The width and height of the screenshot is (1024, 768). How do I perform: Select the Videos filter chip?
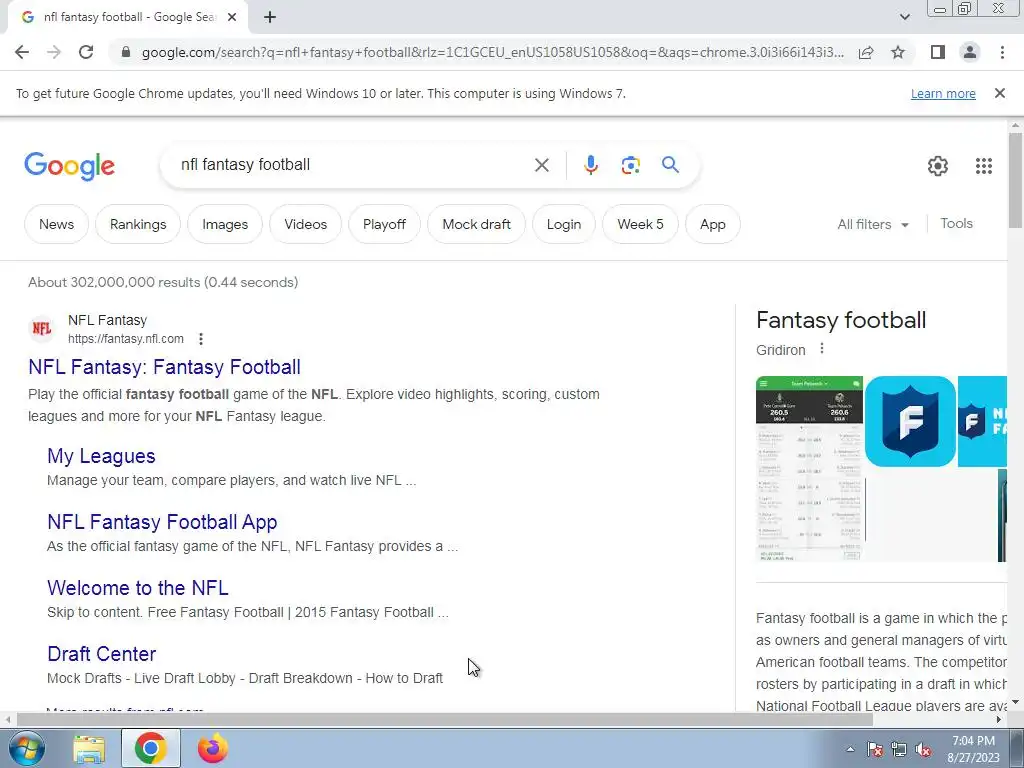[x=306, y=224]
